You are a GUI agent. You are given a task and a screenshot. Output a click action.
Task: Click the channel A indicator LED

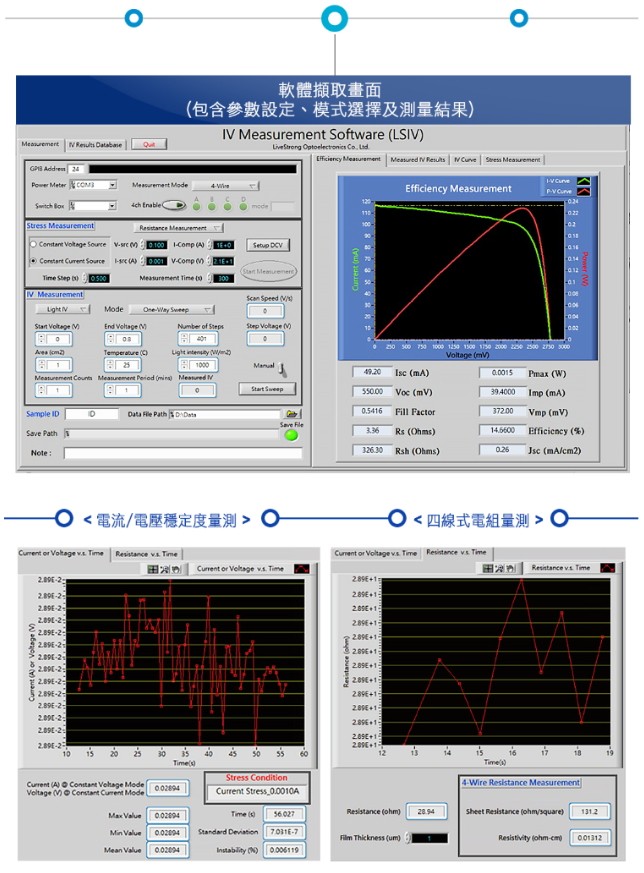pyautogui.click(x=196, y=207)
